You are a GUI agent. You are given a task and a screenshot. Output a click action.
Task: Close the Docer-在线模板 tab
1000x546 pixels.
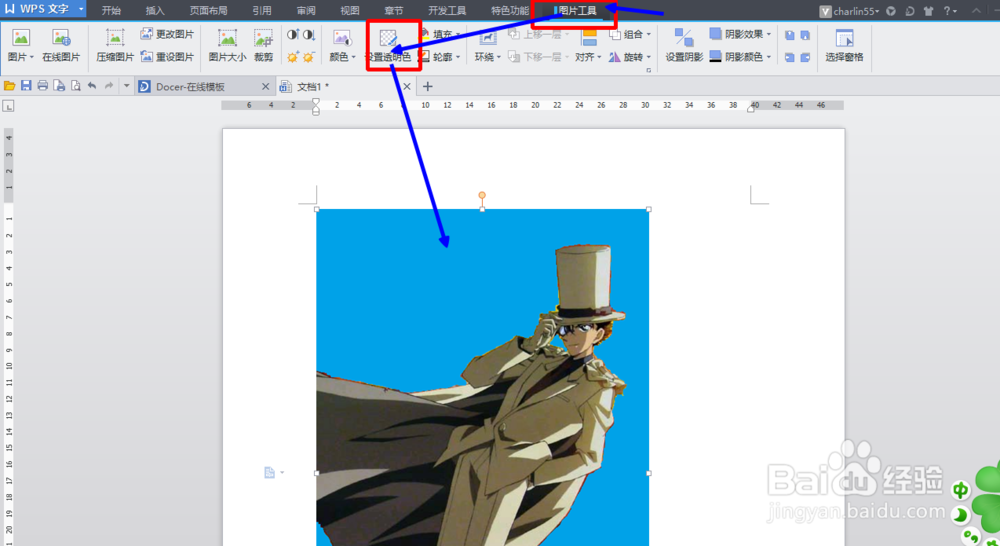[x=266, y=86]
